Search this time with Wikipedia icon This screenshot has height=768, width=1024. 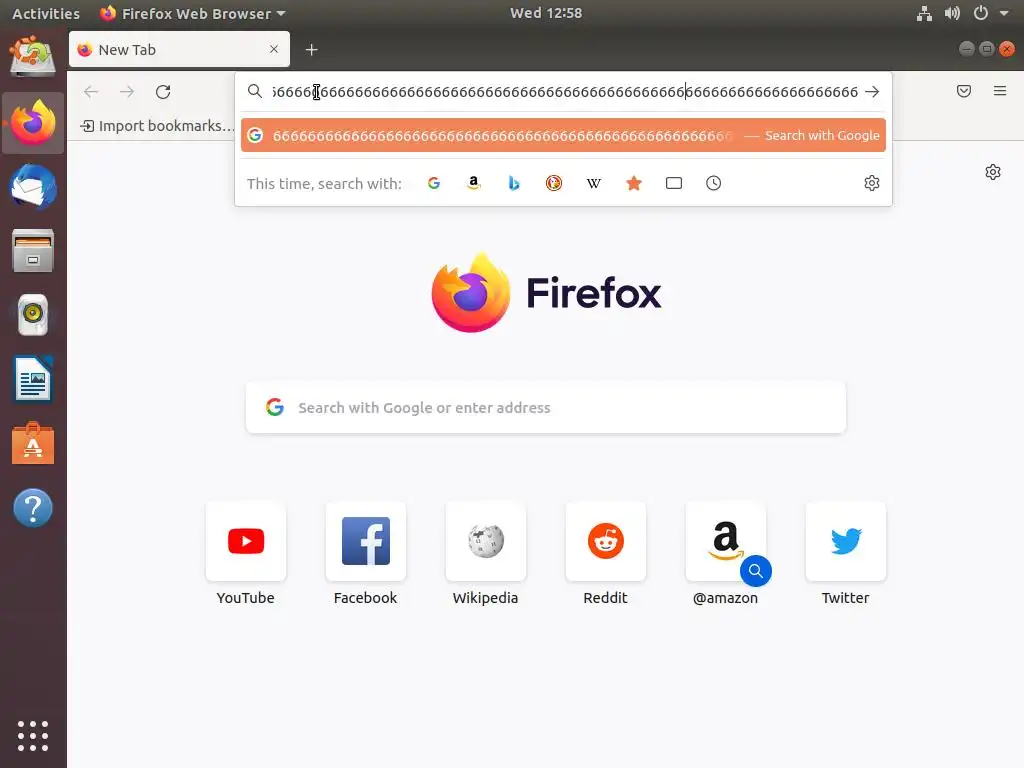594,184
